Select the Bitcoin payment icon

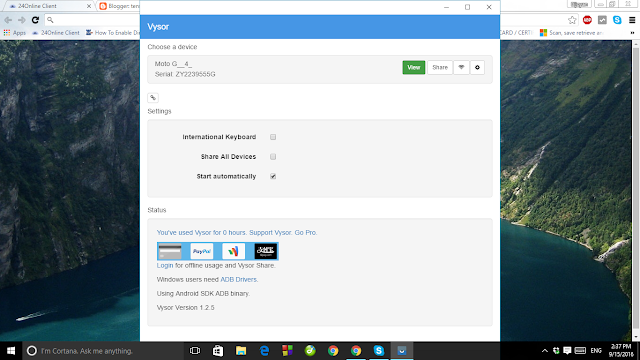(266, 251)
